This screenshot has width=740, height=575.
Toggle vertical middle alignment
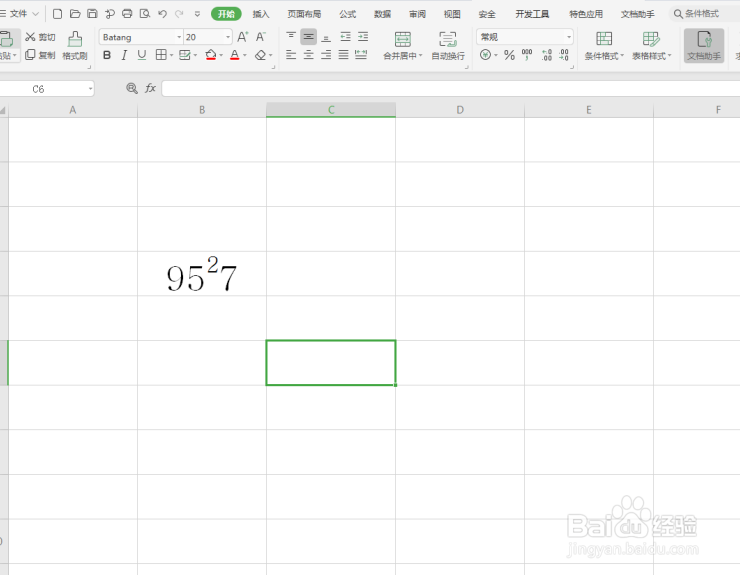point(309,36)
